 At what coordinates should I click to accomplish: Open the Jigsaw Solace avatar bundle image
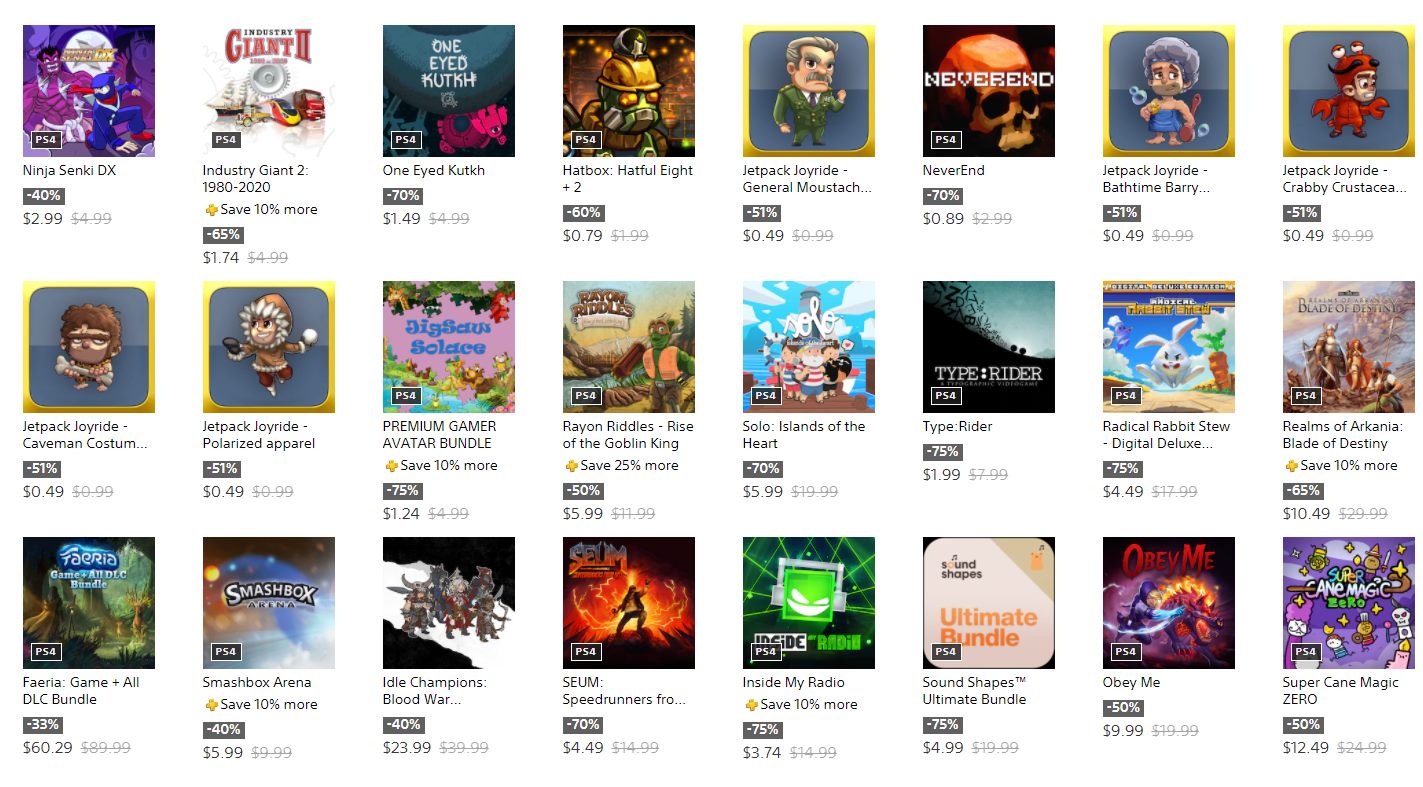pos(449,347)
